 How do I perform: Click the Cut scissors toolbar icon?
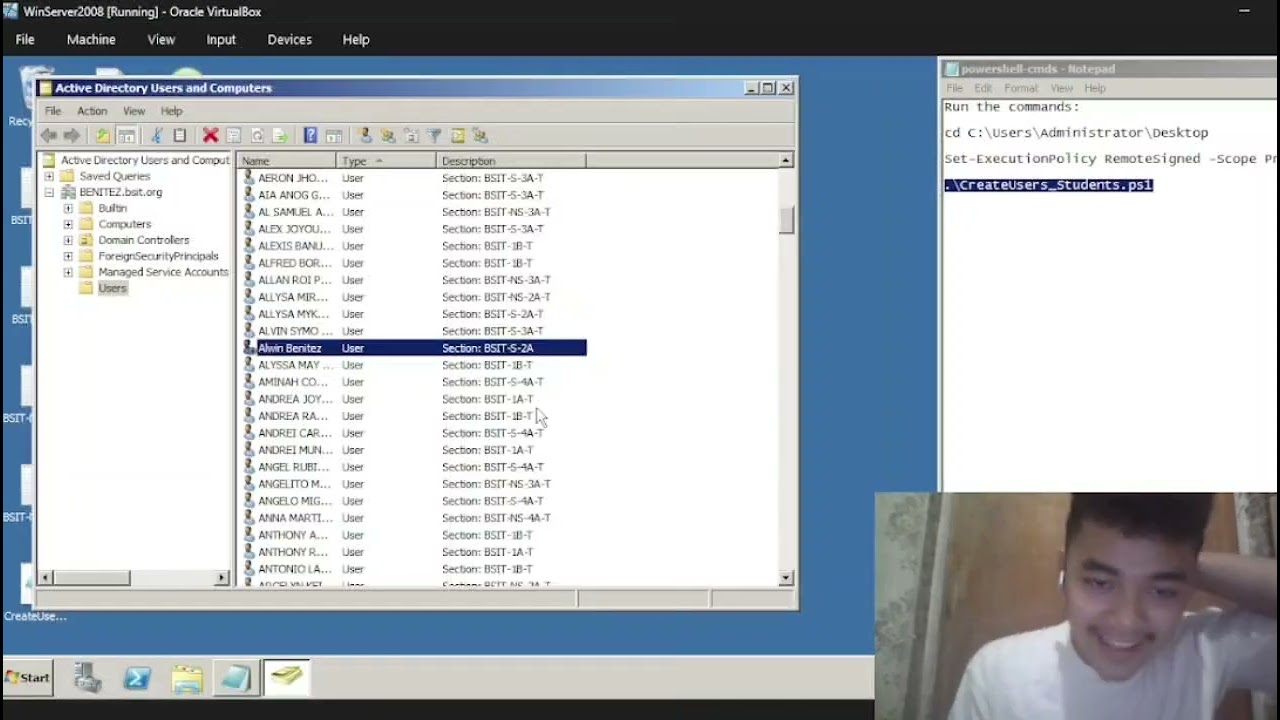point(156,135)
